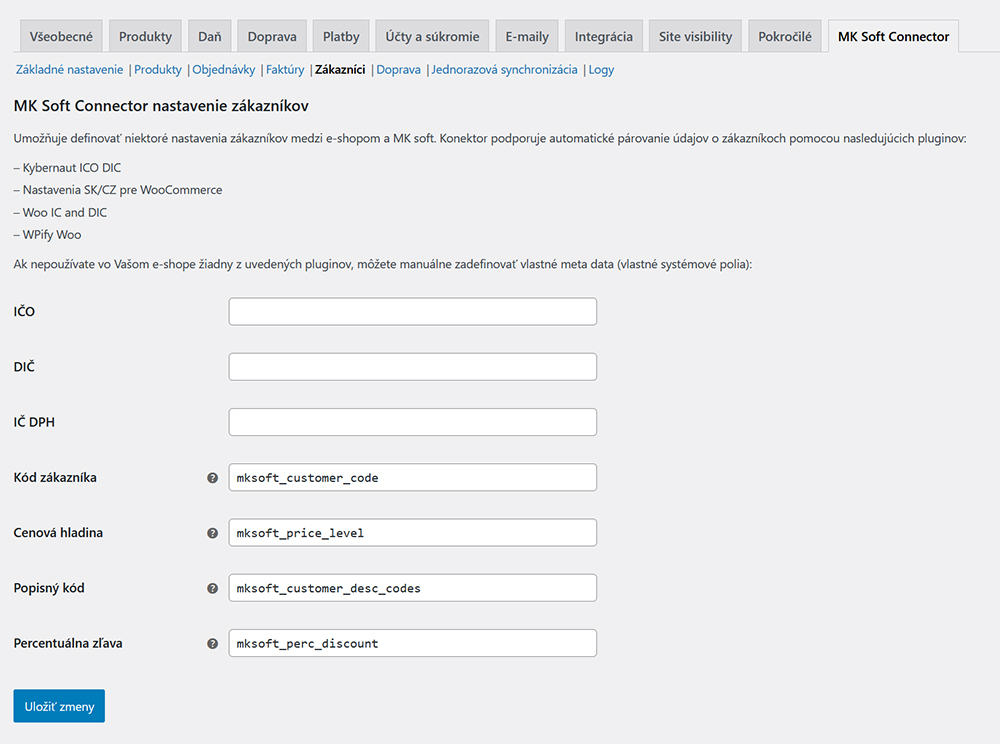
Task: Open Jednorazová synchronizácia link
Action: click(x=504, y=71)
